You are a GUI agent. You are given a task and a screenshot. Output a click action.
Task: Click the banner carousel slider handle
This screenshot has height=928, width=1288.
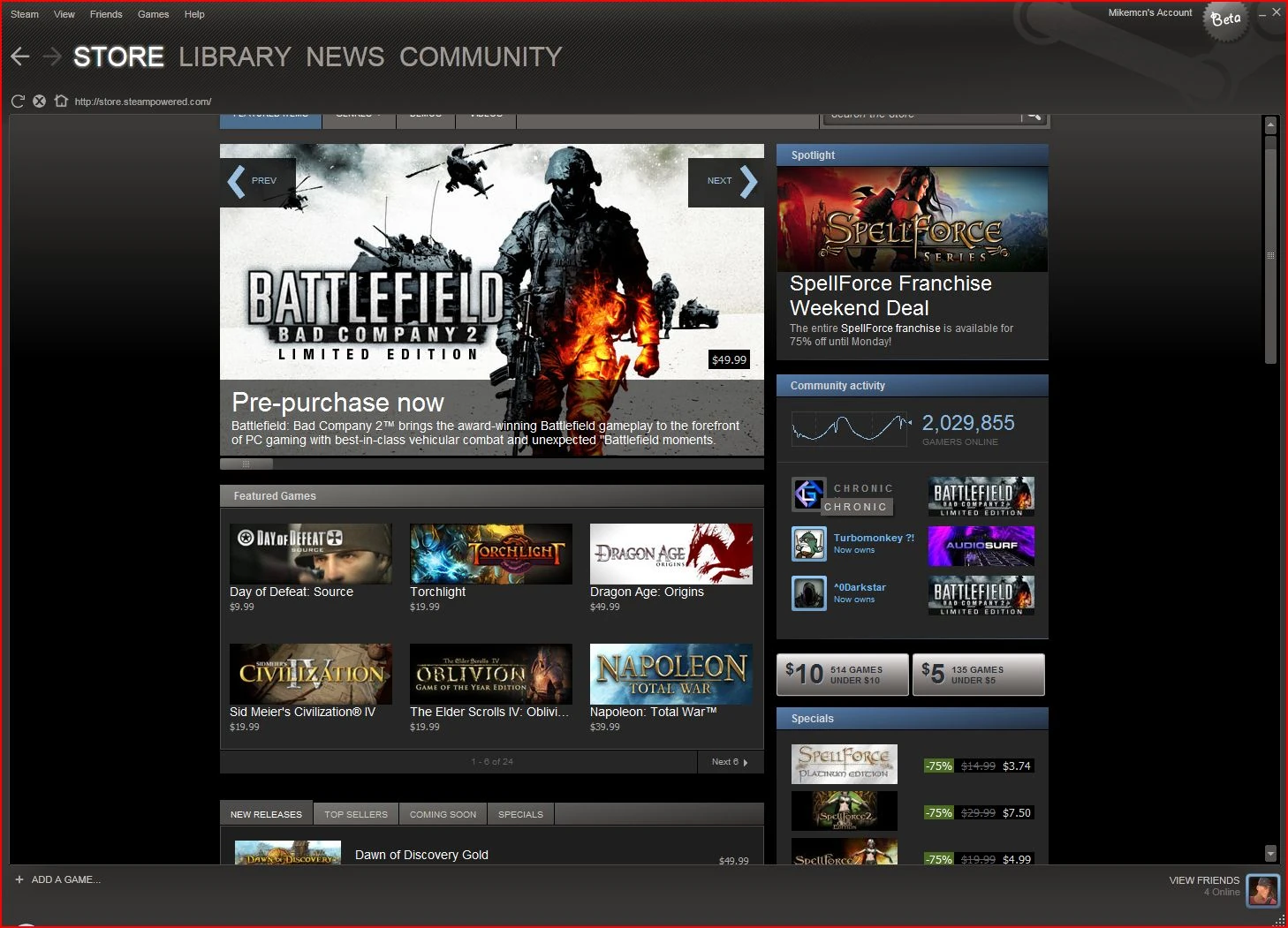246,464
